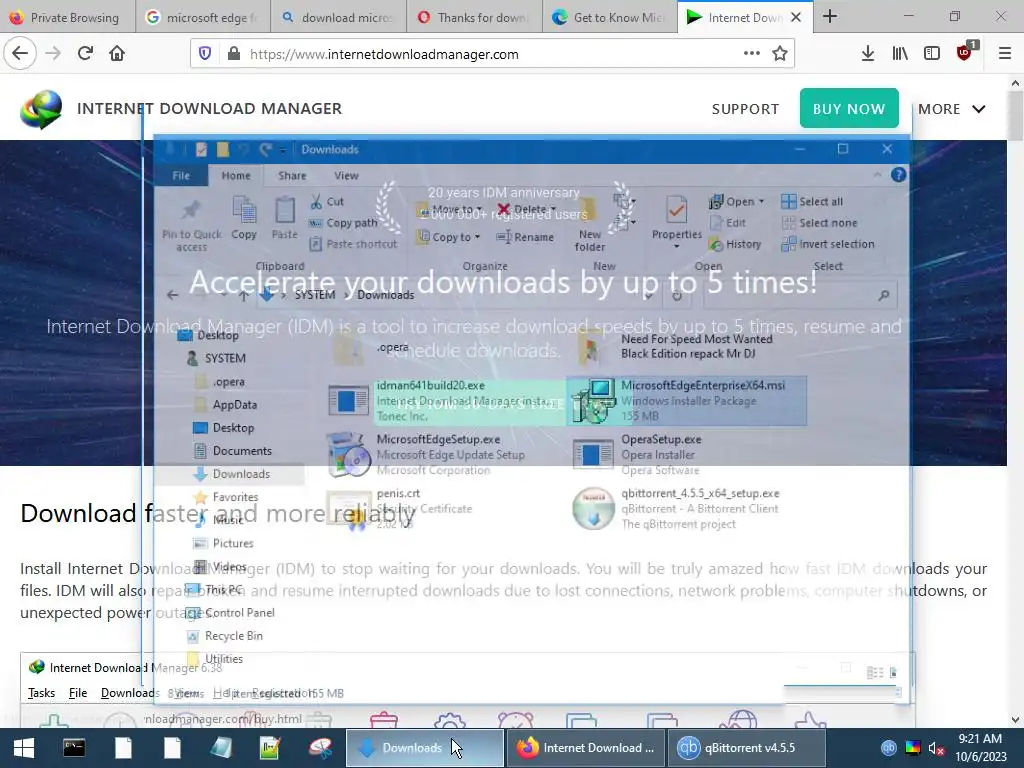This screenshot has height=768, width=1024.
Task: Switch to Thanks for downloading Opera tab
Action: point(475,17)
